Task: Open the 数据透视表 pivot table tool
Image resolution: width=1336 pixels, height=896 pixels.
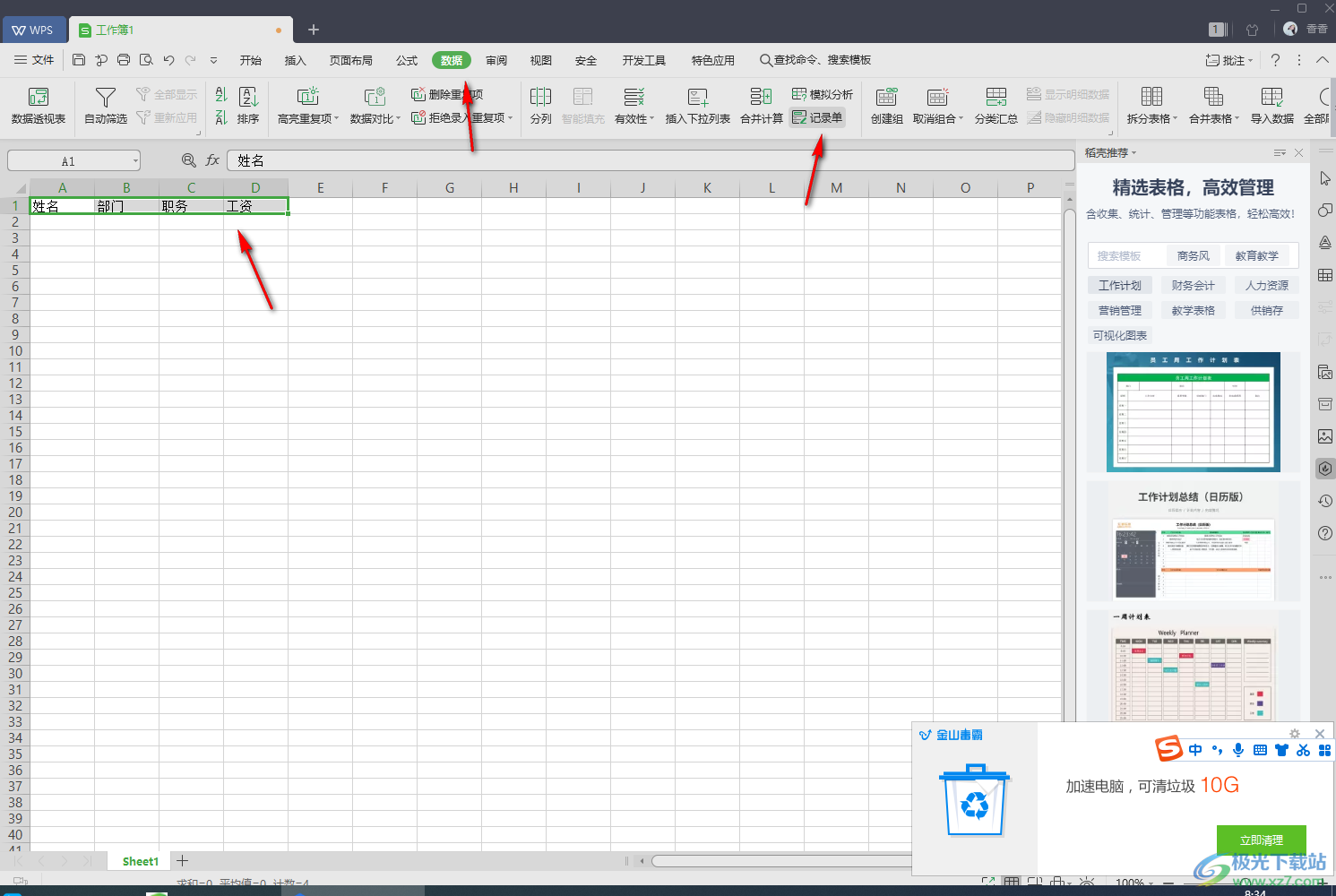Action: pos(38,106)
